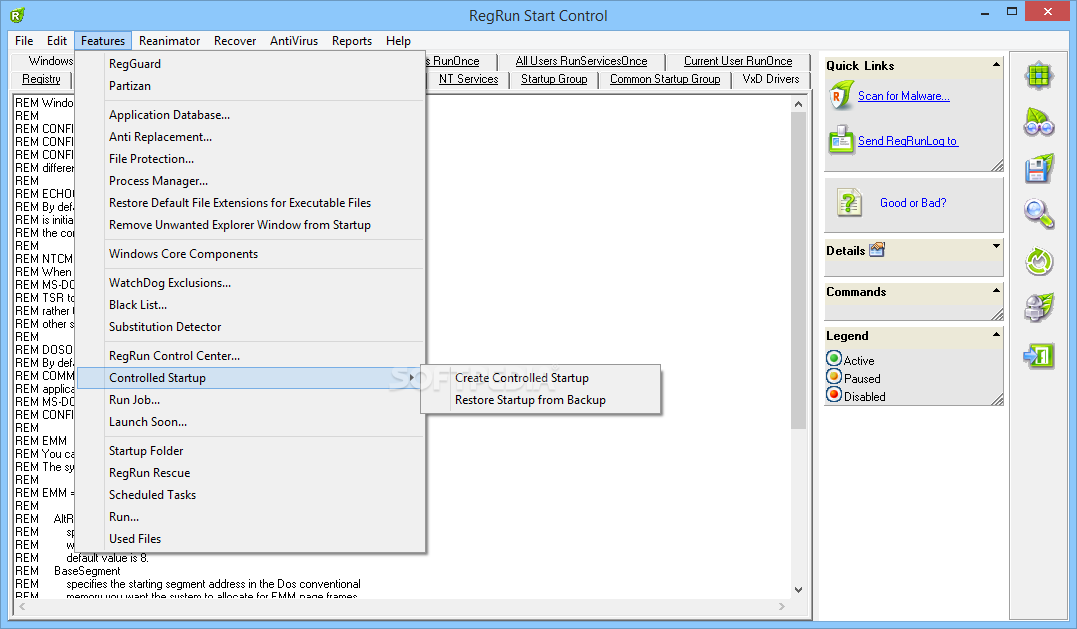
Task: Close the Features menu
Action: point(103,41)
